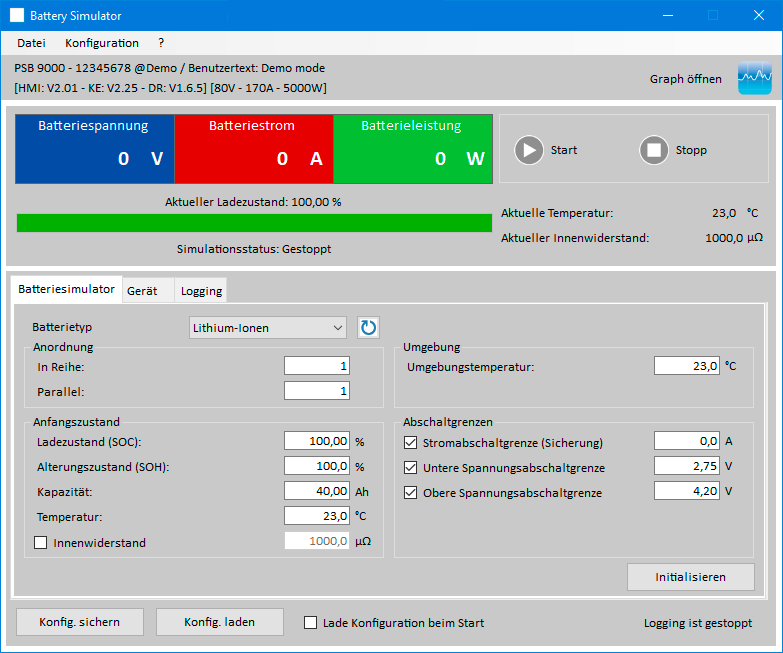This screenshot has height=653, width=783.
Task: Toggle Untere Spannungsabschaltgrenze checkbox
Action: [x=410, y=467]
